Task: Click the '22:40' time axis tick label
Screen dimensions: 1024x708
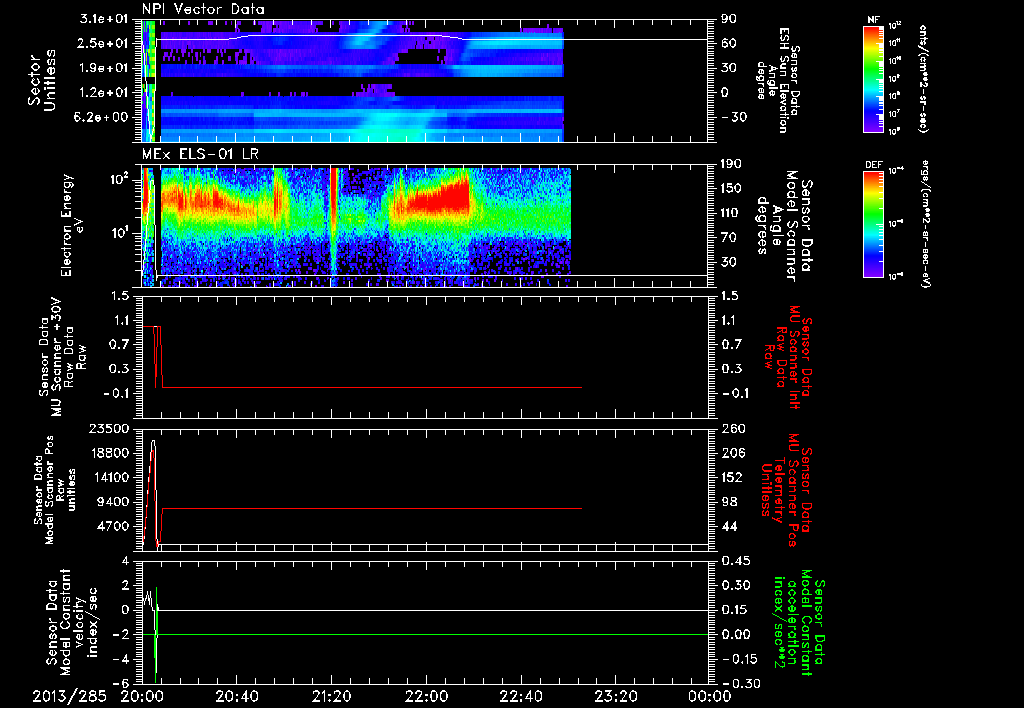Action: tap(521, 696)
